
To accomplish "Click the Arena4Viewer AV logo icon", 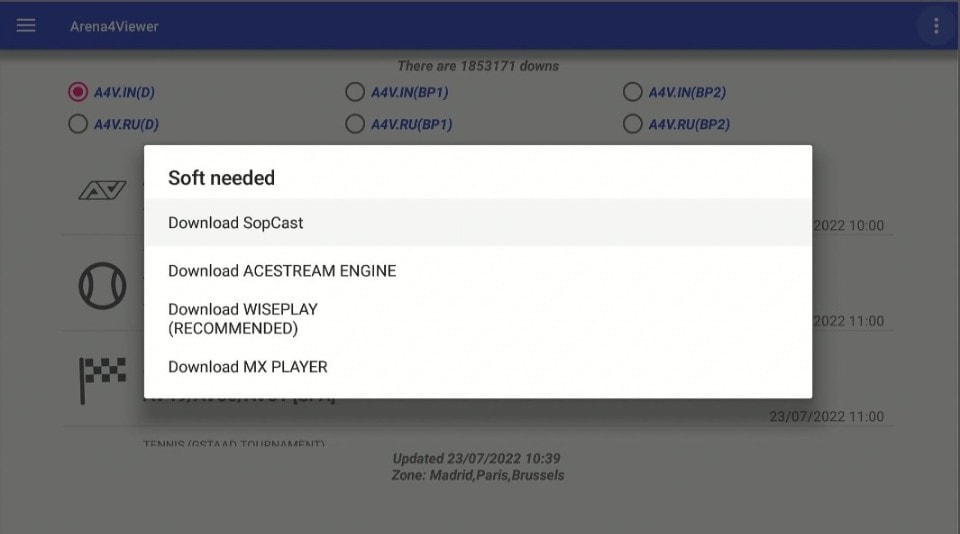I will point(102,190).
